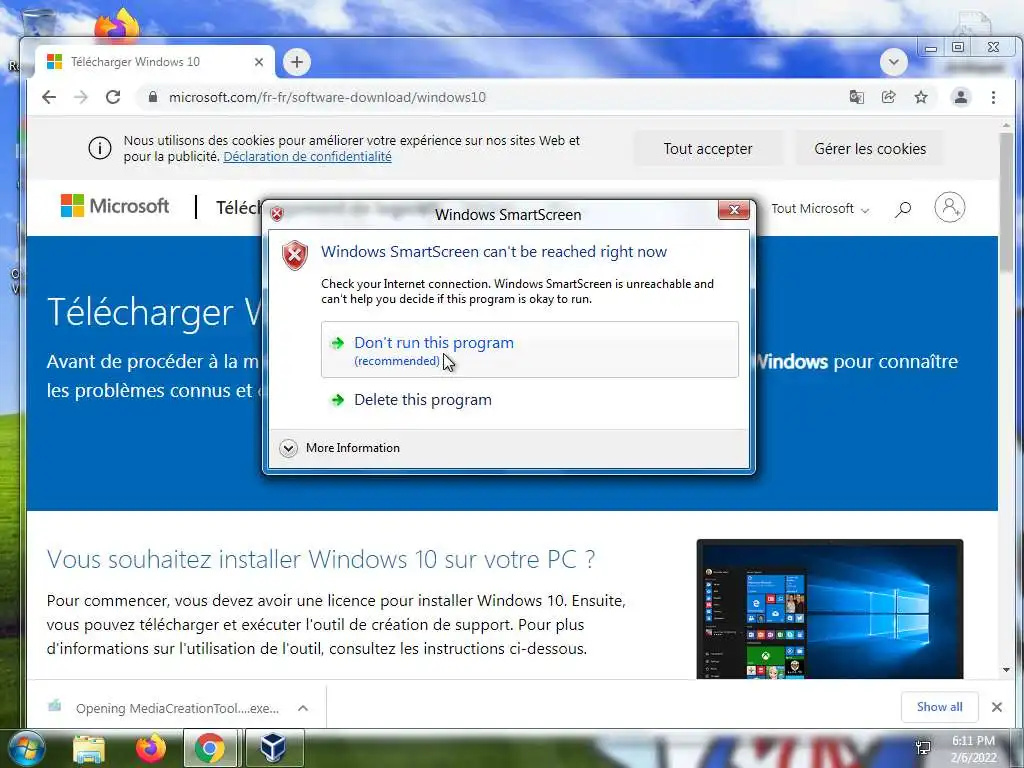Click Show all downloads
Viewport: 1024px width, 768px height.
tap(939, 707)
